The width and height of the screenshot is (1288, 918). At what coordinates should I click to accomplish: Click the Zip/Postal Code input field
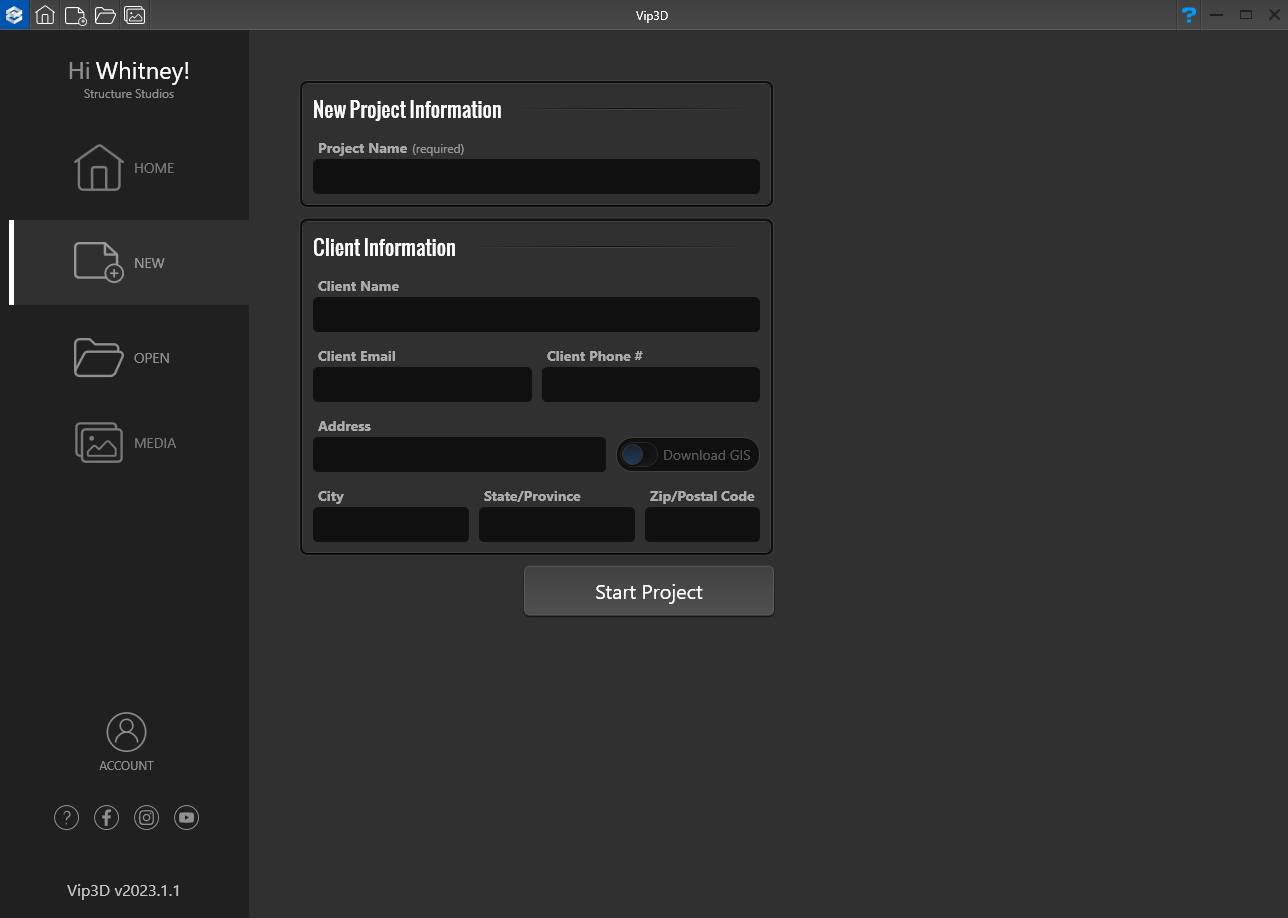coord(702,524)
